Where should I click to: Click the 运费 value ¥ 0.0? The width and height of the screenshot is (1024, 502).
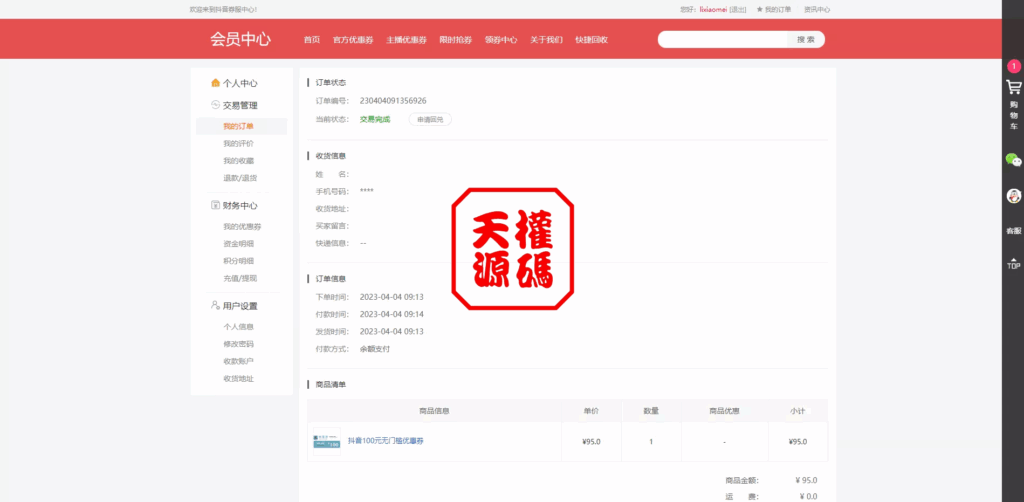(x=808, y=497)
